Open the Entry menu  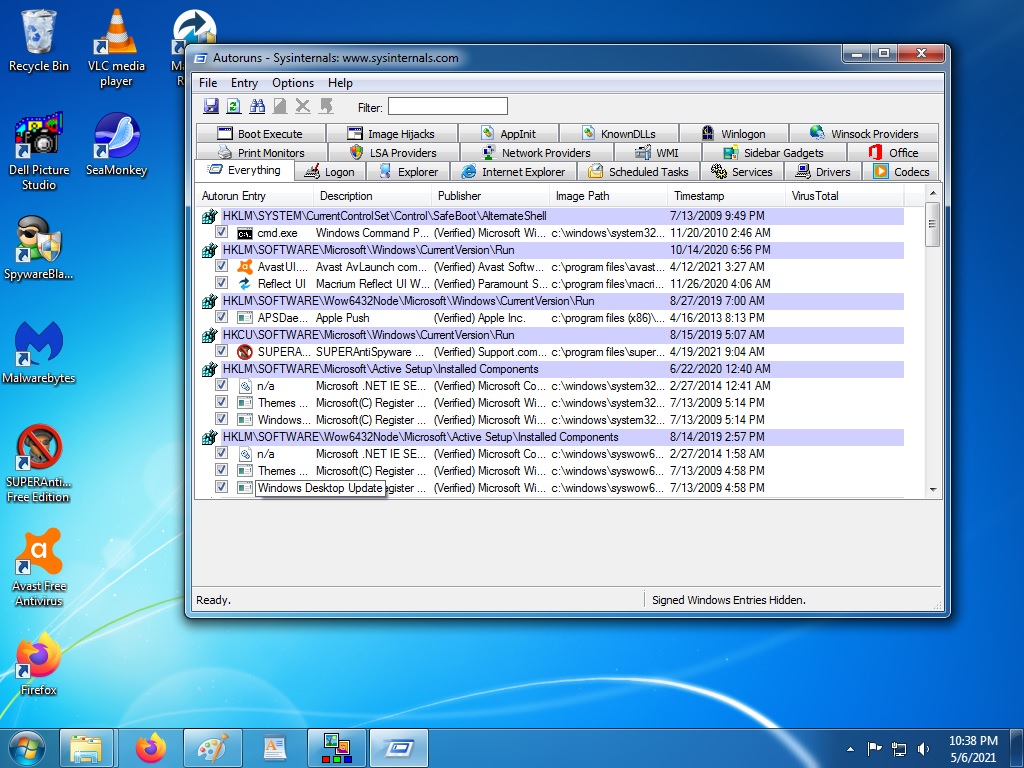click(x=244, y=83)
